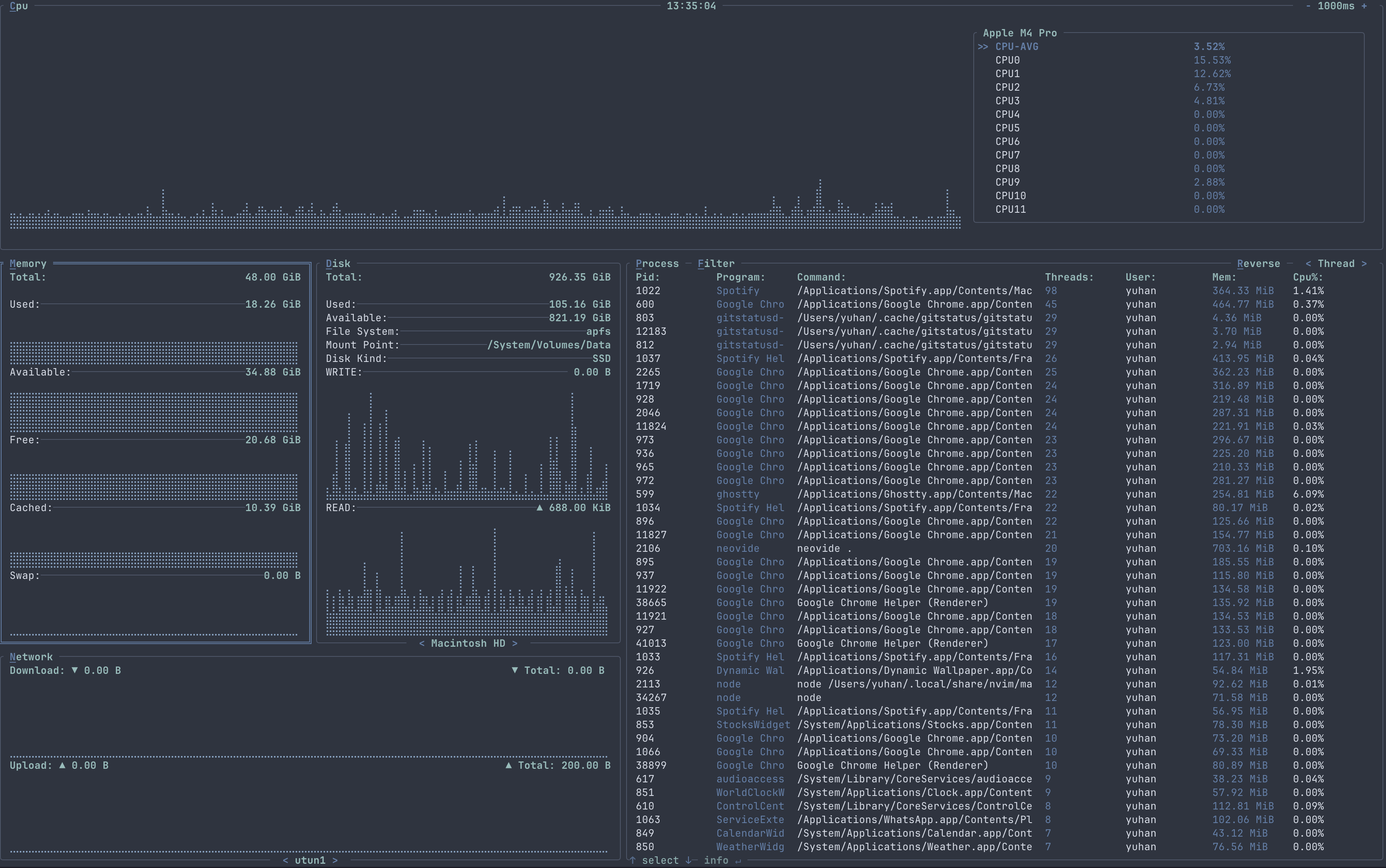This screenshot has height=868, width=1386.
Task: Click the up arrow select indicator
Action: 632,861
